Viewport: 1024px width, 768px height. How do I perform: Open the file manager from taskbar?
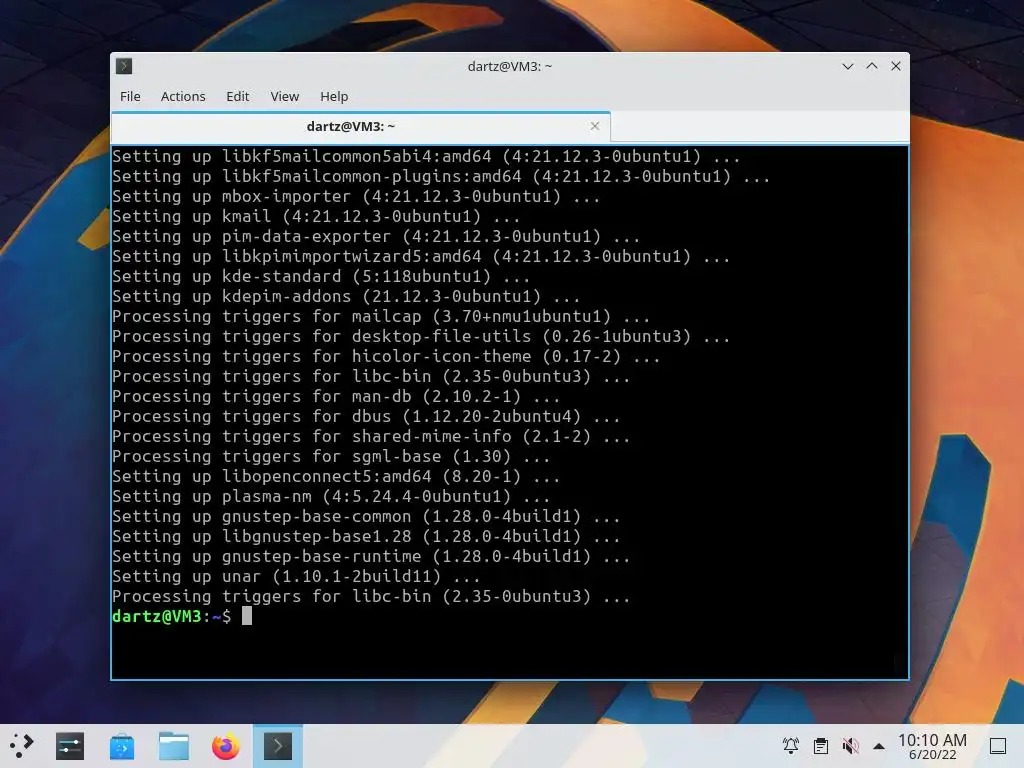pos(174,746)
